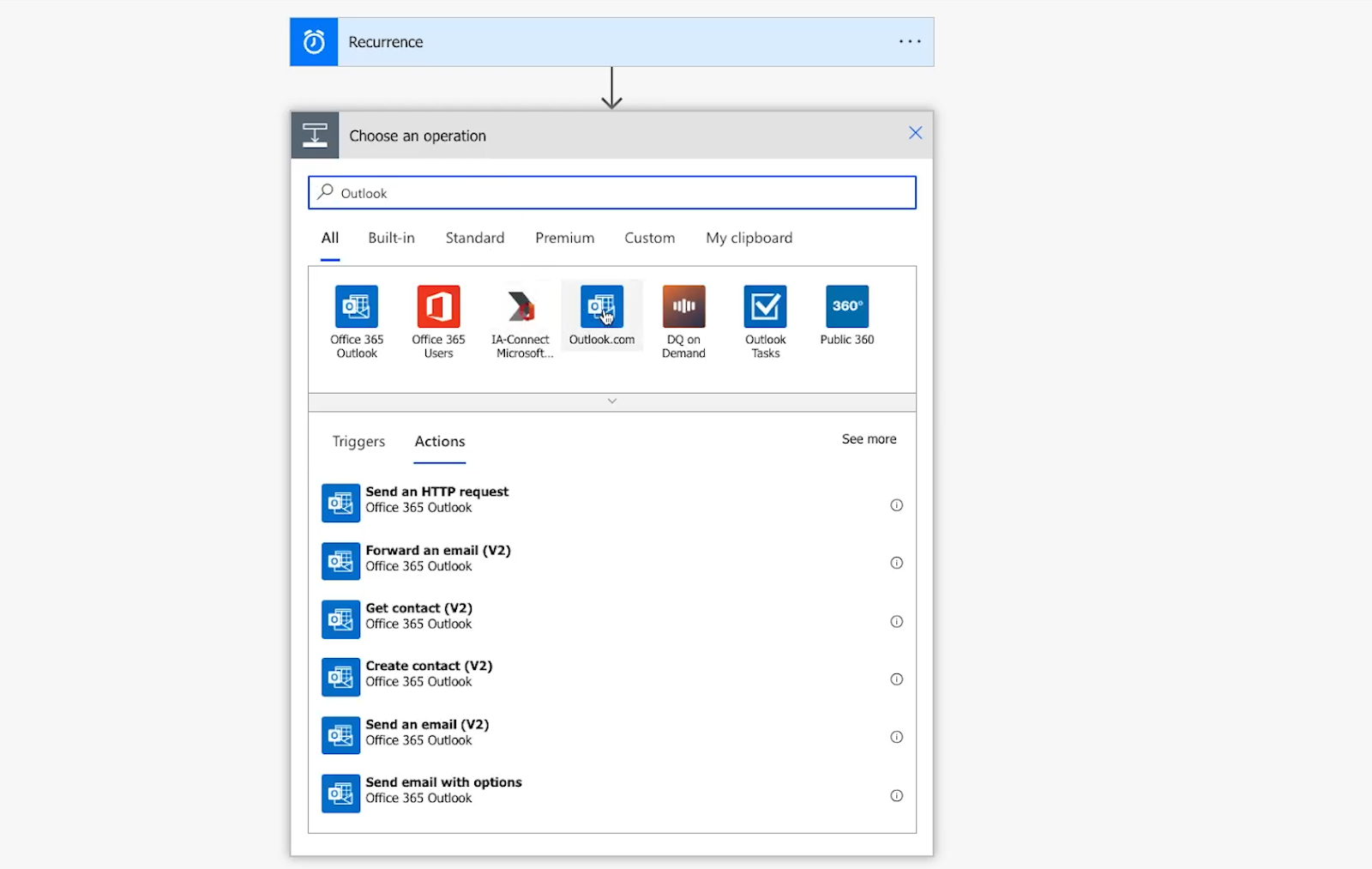Select the IA-Connect Microsoft connector
This screenshot has width=1372, height=869.
point(521,322)
